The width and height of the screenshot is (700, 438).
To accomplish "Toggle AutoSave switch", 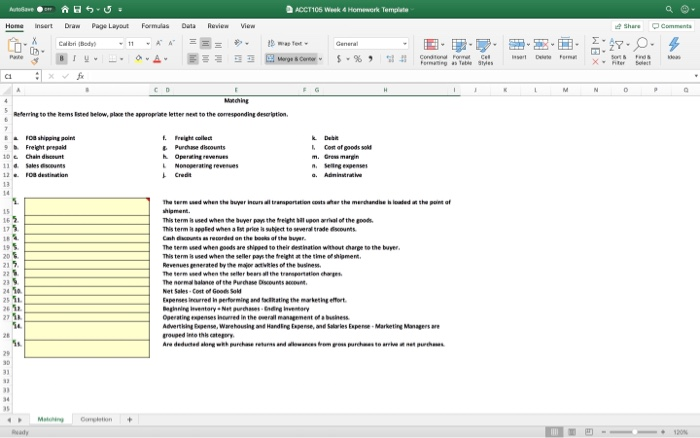I will coord(45,9).
